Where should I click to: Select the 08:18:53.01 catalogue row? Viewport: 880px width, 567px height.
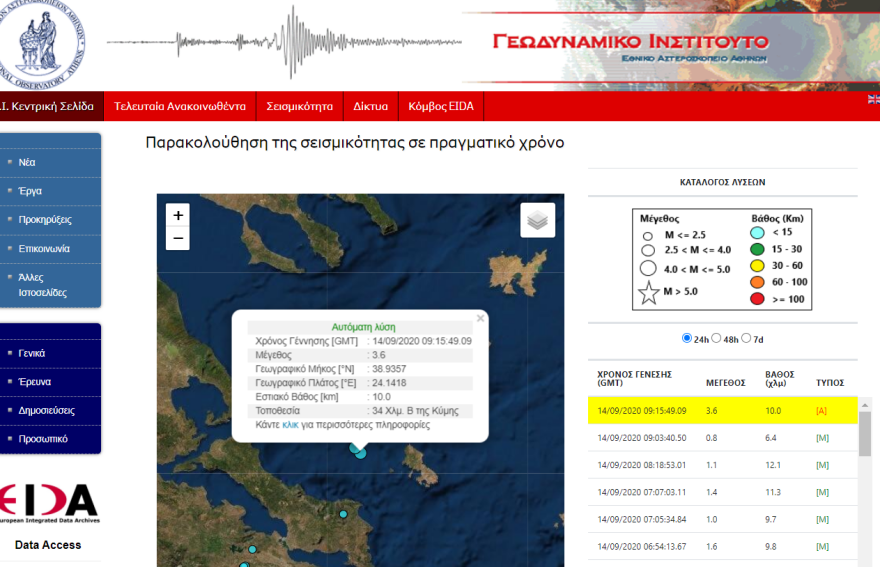722,465
